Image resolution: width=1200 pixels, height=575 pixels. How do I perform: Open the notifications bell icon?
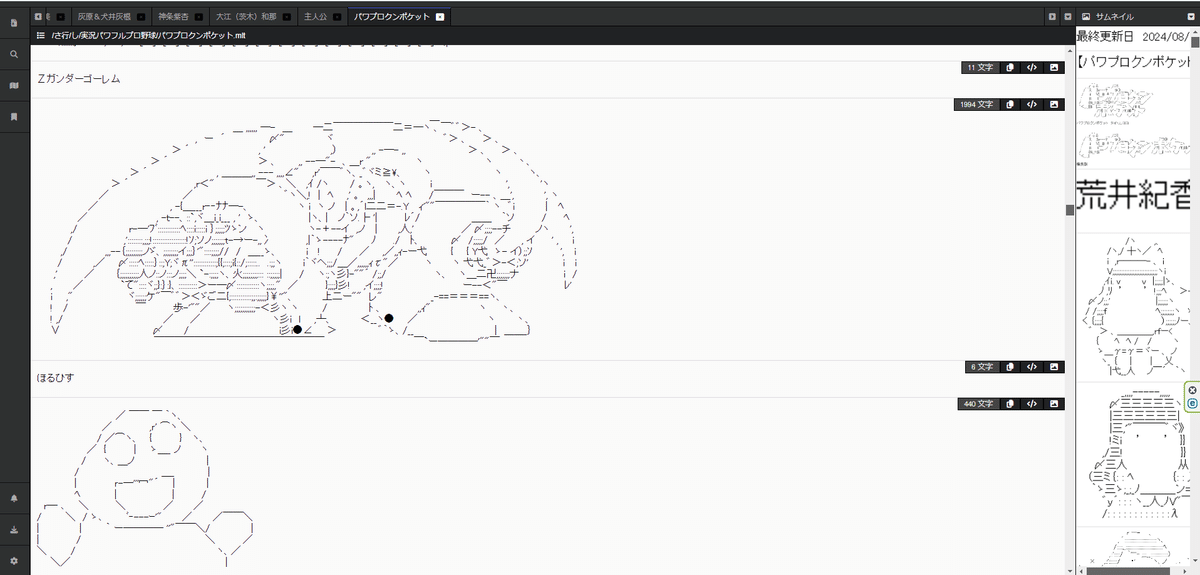(x=14, y=498)
